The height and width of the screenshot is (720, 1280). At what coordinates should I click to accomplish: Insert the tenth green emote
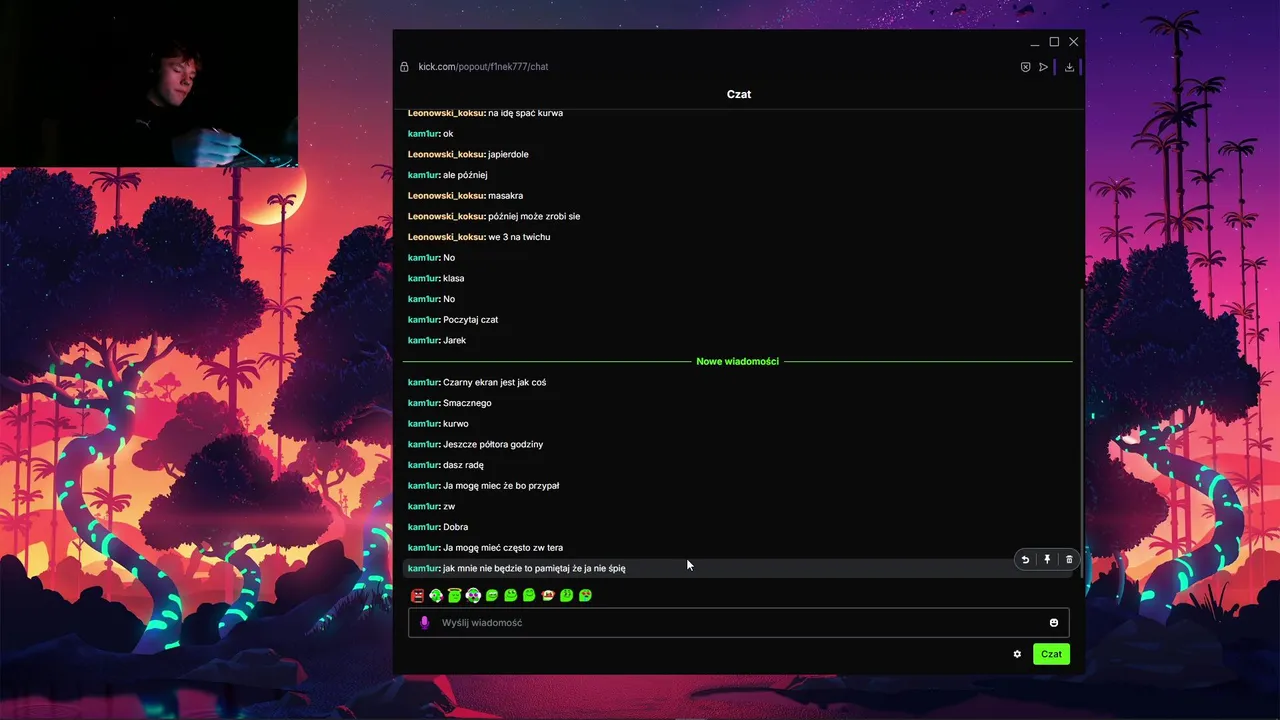tap(585, 595)
